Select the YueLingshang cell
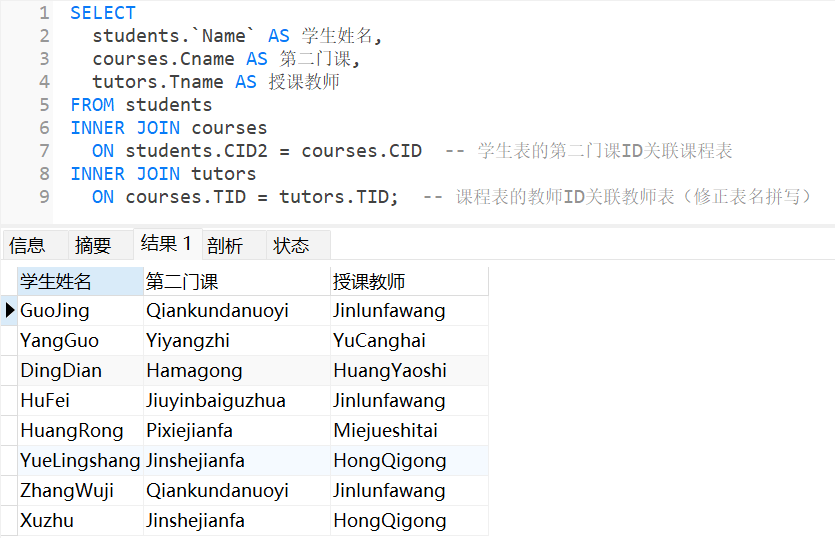Viewport: 835px width, 538px height. pos(80,461)
